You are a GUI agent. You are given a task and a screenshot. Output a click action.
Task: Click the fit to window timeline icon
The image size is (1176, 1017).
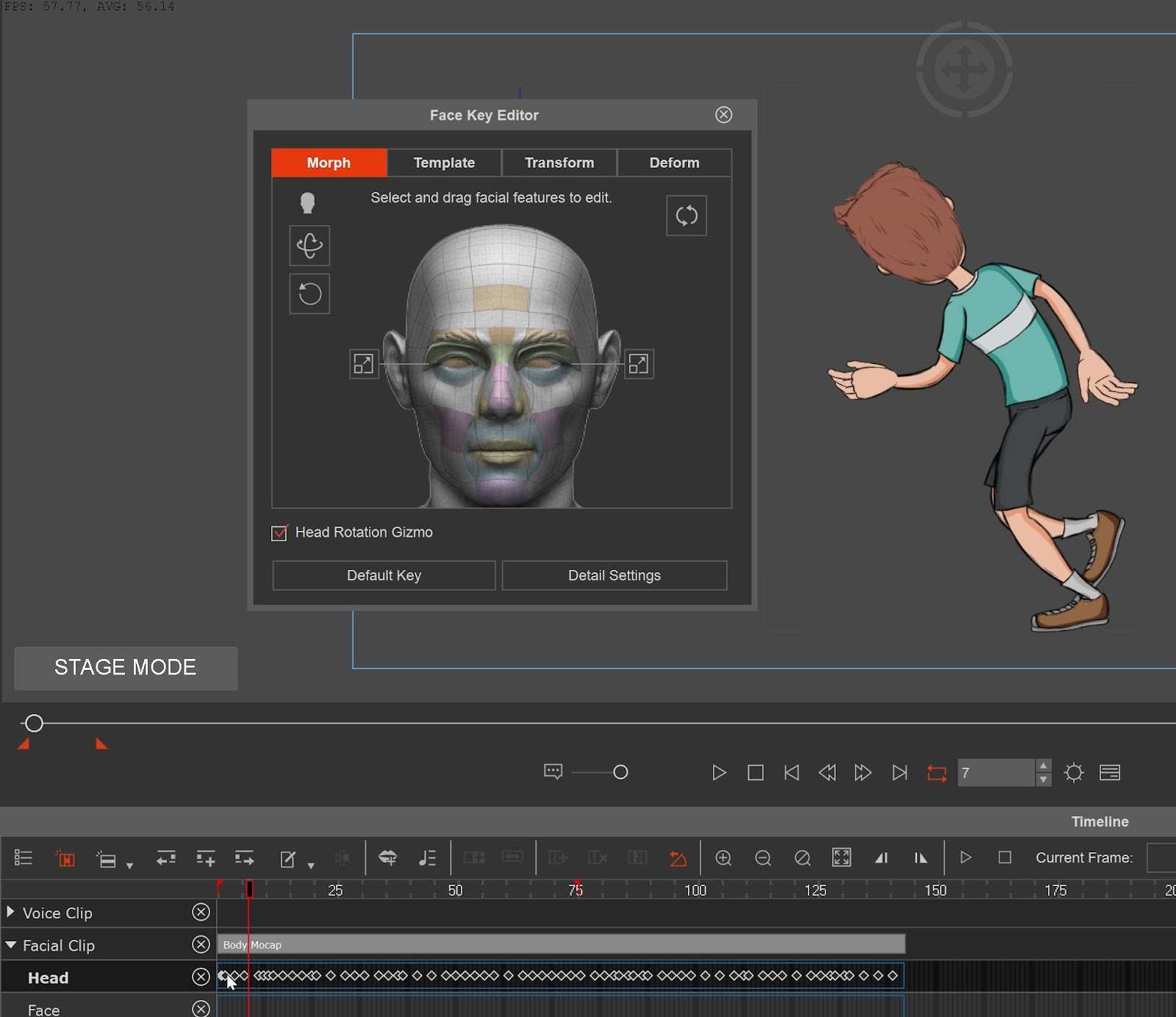(x=842, y=857)
